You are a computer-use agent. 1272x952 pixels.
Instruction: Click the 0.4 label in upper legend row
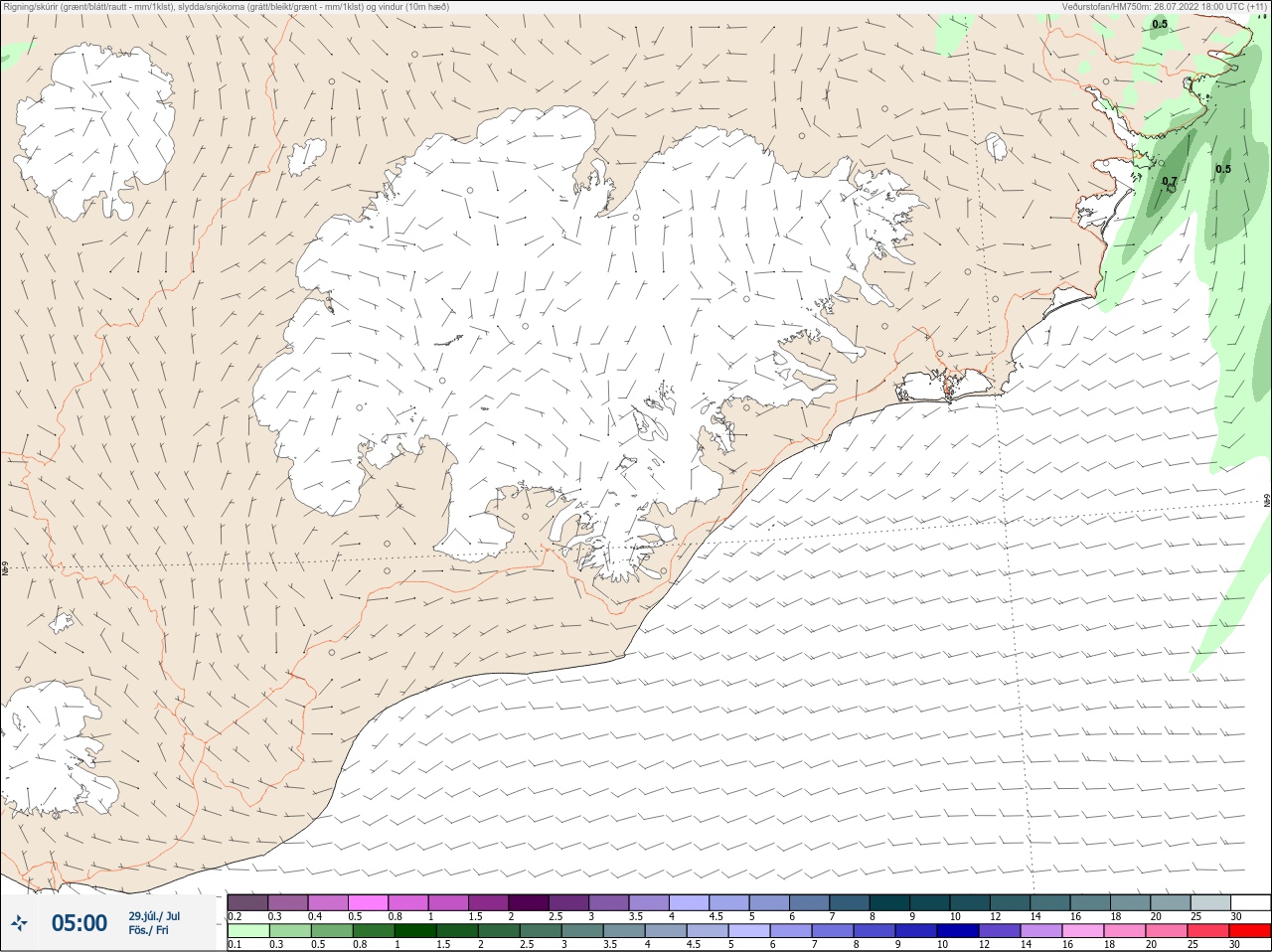[315, 916]
